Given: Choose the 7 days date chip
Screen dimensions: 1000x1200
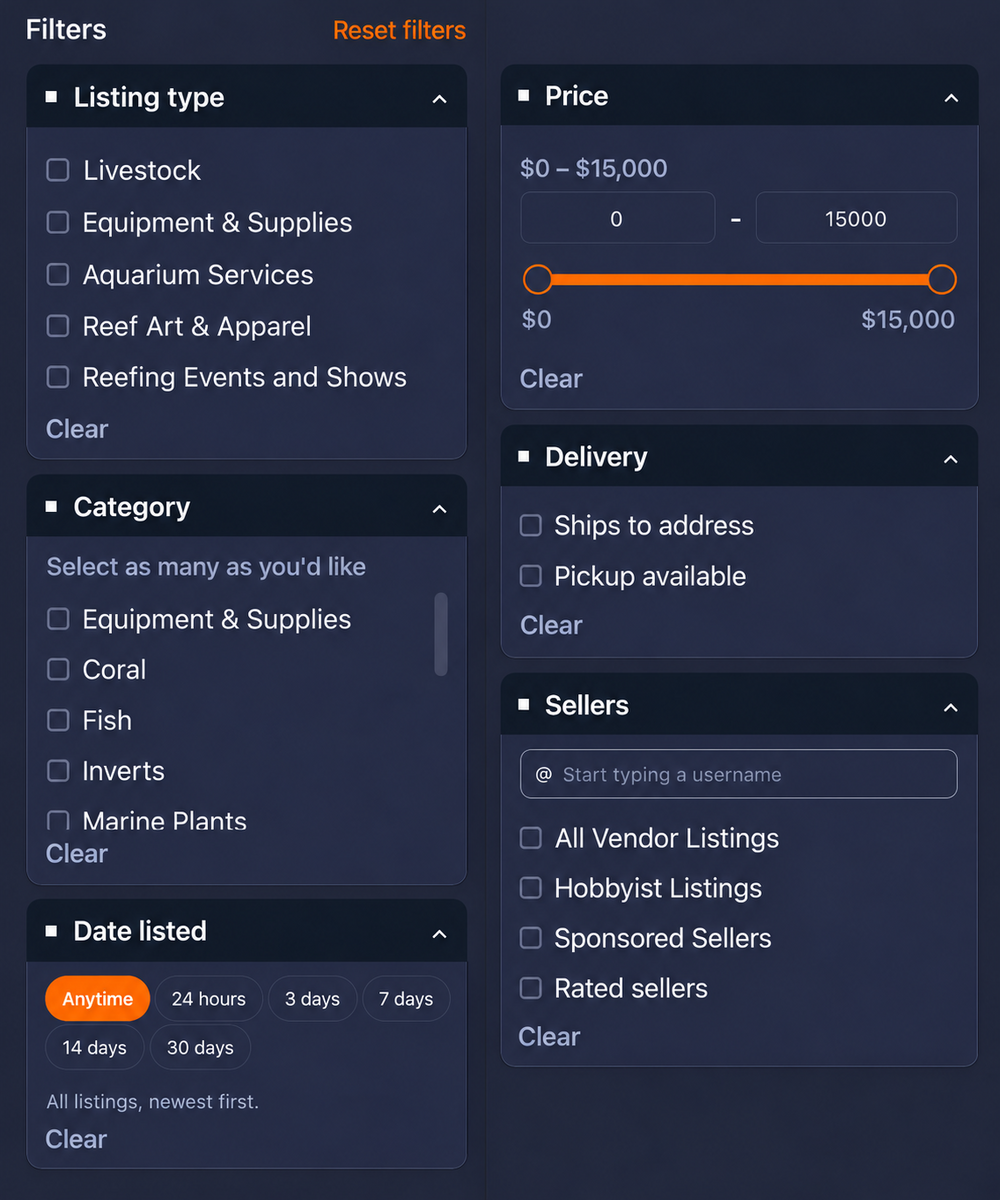Looking at the screenshot, I should click(x=406, y=999).
